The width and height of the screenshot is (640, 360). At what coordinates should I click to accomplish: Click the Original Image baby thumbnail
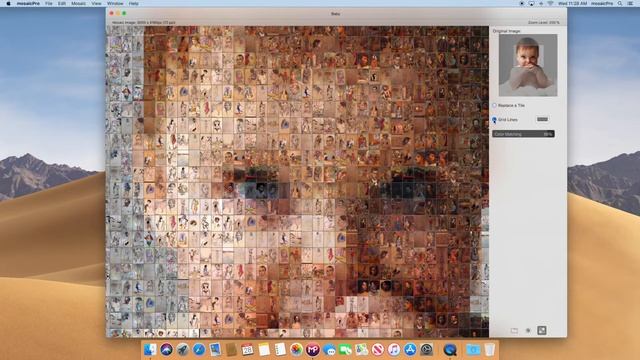coord(528,65)
